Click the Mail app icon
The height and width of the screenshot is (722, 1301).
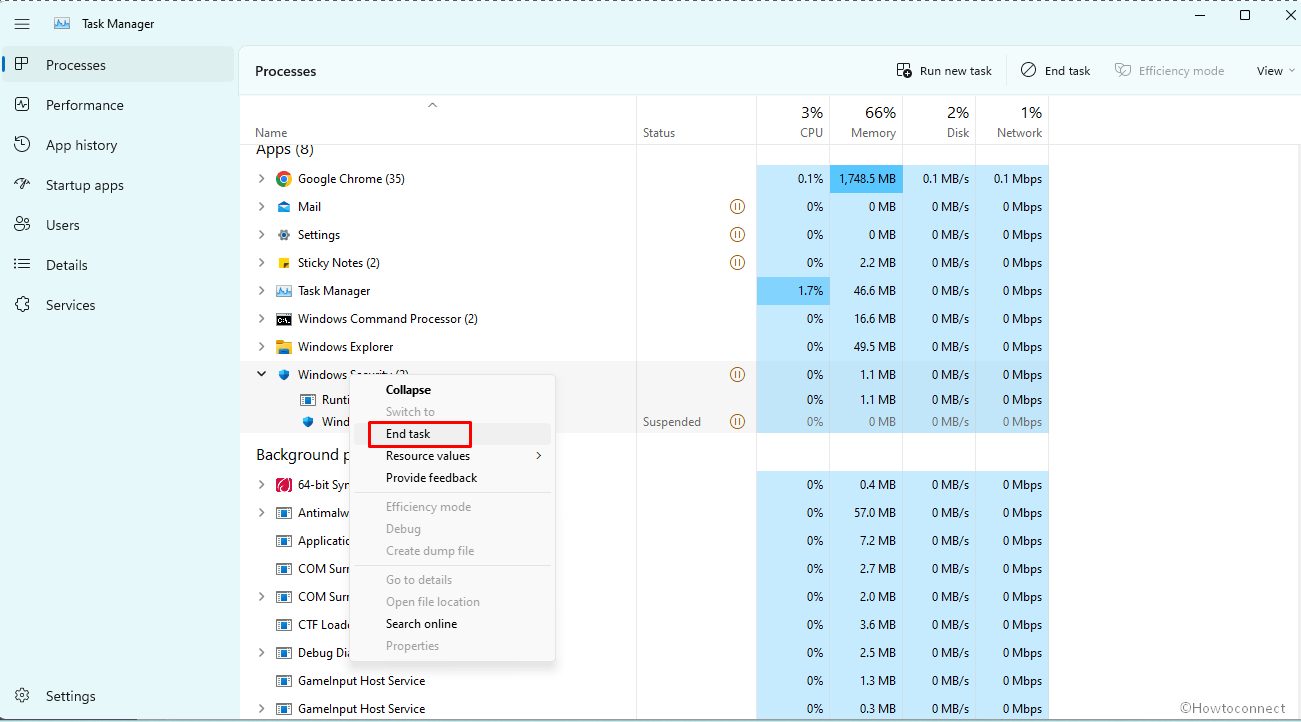284,207
